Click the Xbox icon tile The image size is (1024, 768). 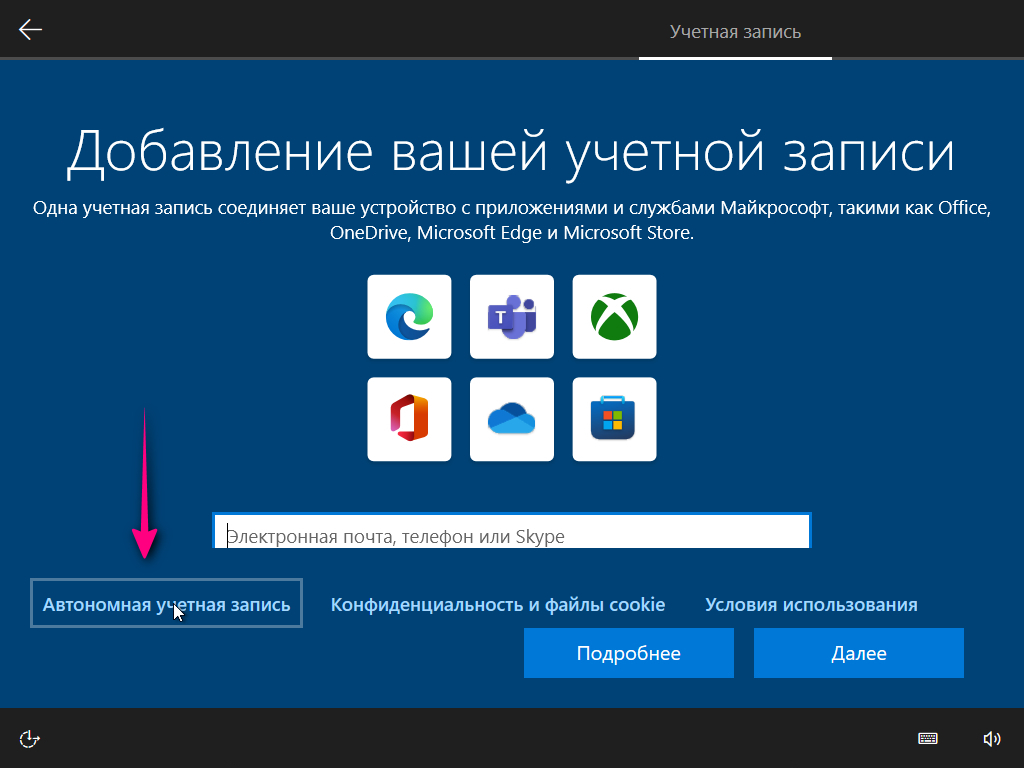(x=614, y=317)
